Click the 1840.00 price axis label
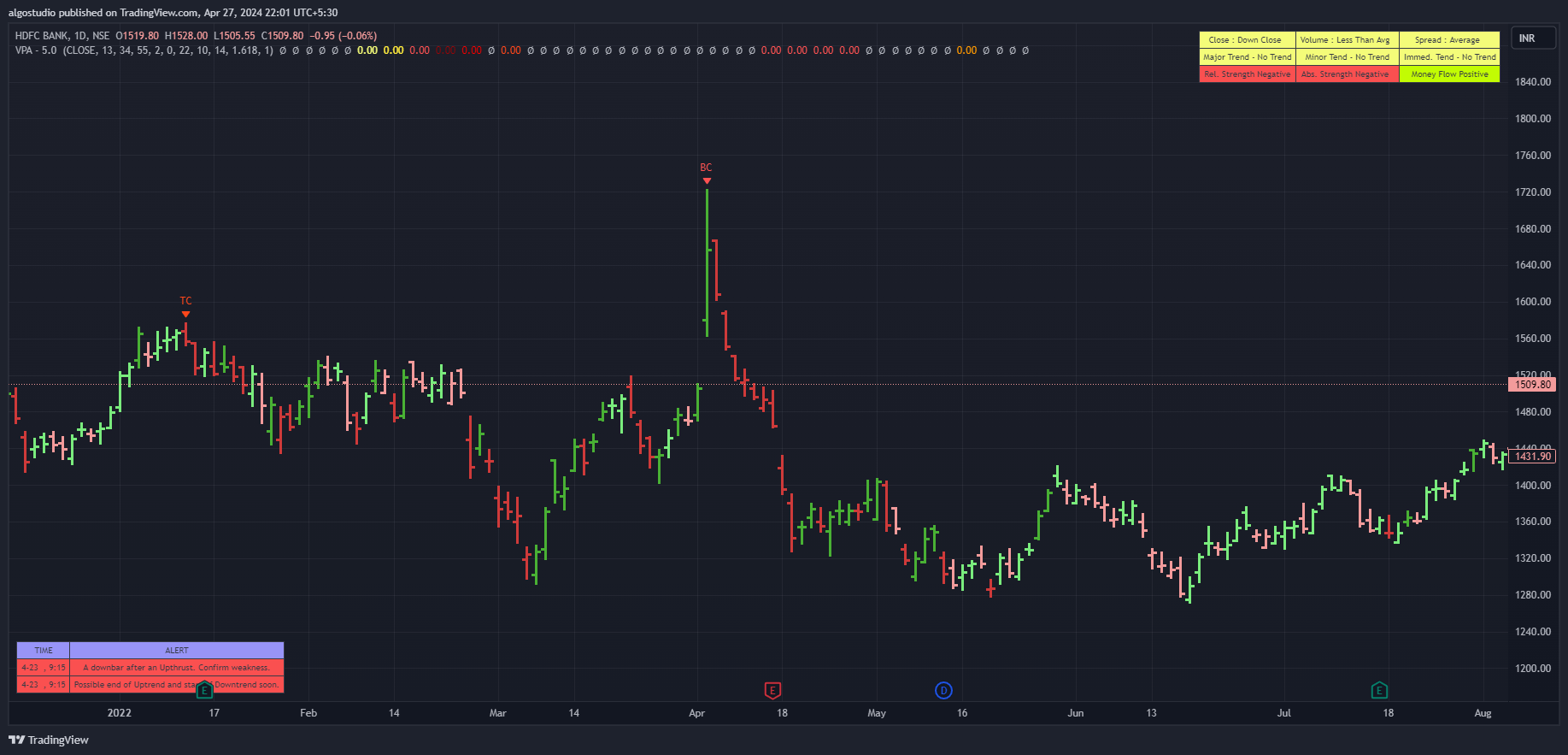Viewport: 1568px width, 755px height. click(1533, 82)
